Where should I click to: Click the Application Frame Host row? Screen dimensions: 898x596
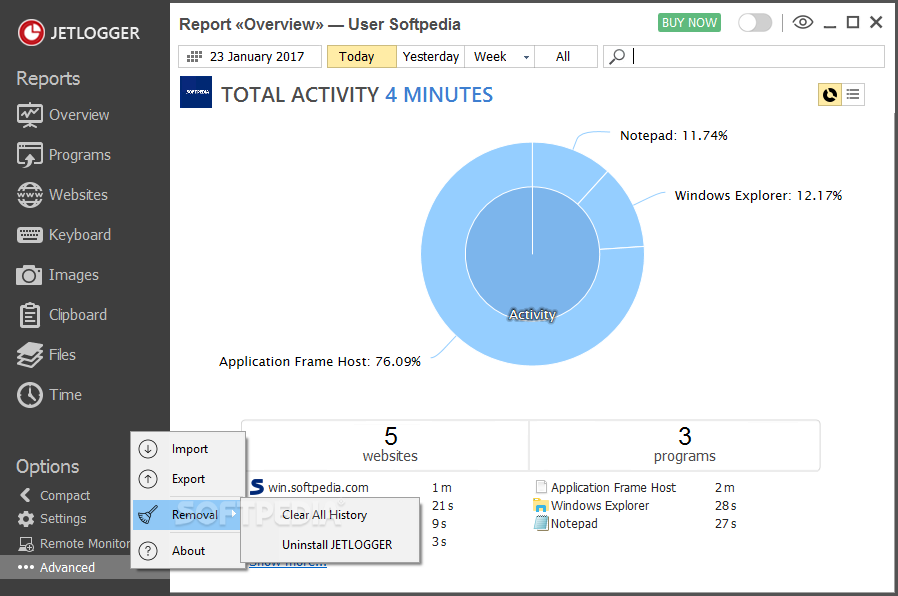(635, 487)
